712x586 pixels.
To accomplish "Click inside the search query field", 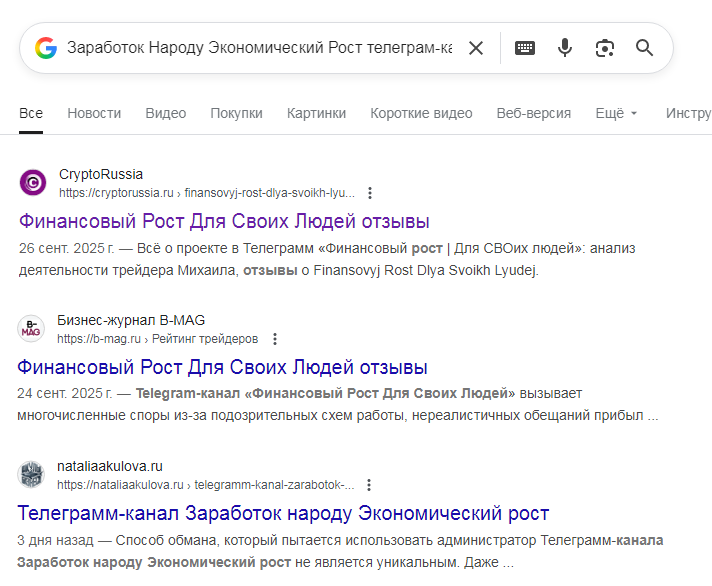I will coord(259,48).
